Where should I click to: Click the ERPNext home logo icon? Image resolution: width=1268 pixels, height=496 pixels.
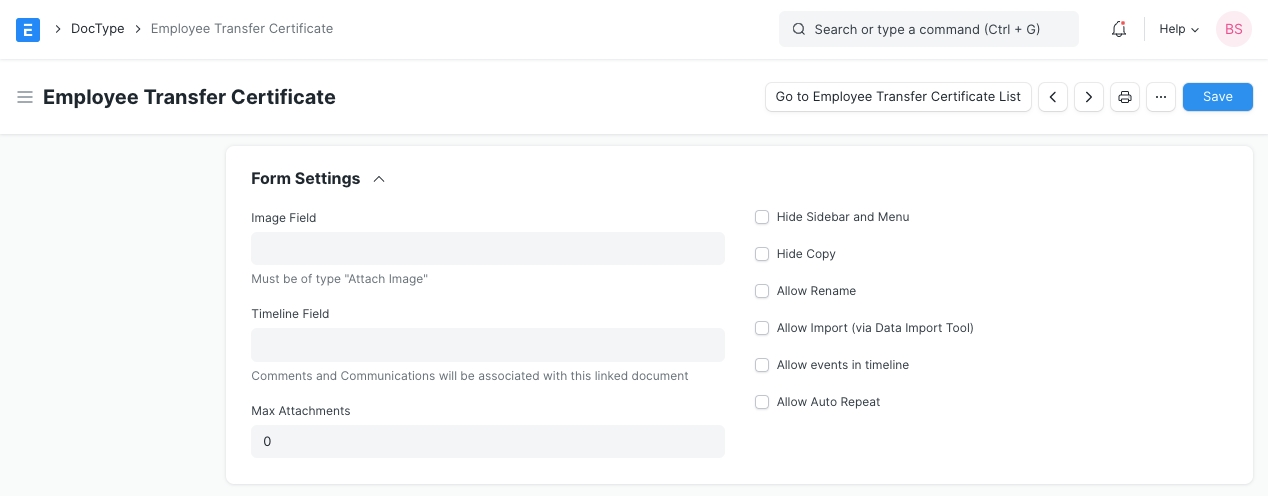[x=28, y=29]
